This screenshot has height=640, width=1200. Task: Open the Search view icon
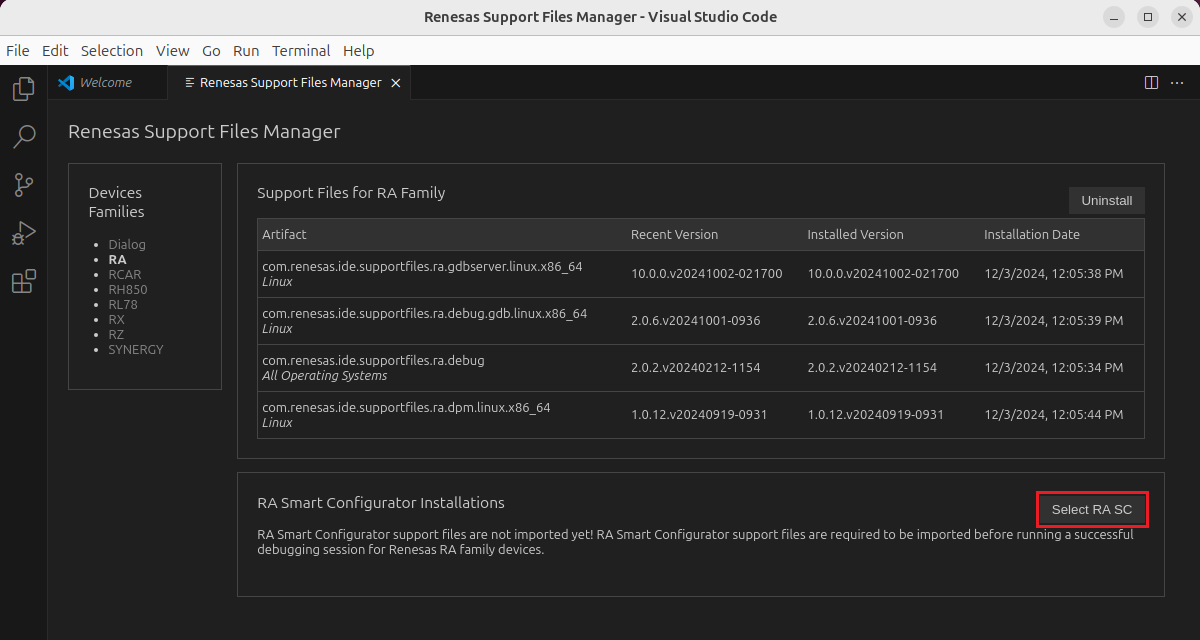click(23, 136)
